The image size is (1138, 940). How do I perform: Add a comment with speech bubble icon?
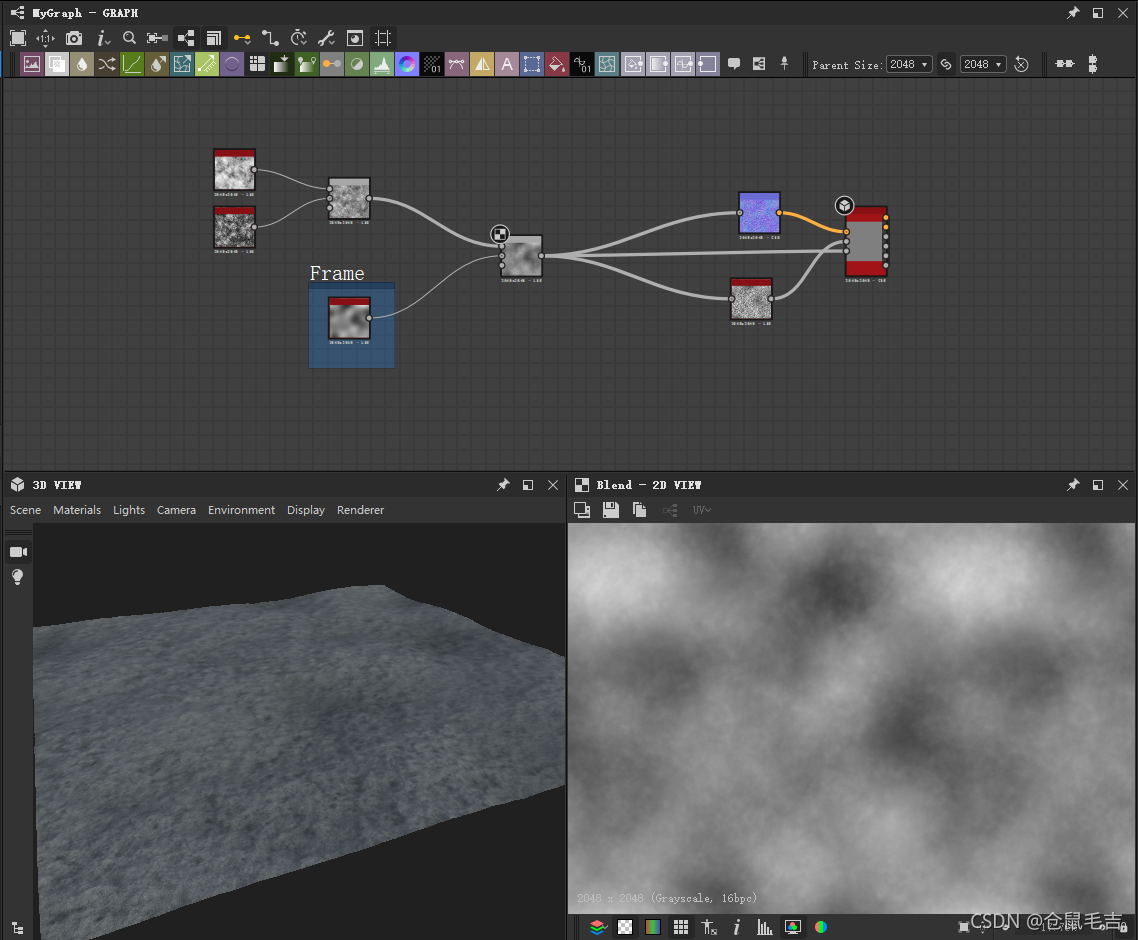click(x=734, y=64)
